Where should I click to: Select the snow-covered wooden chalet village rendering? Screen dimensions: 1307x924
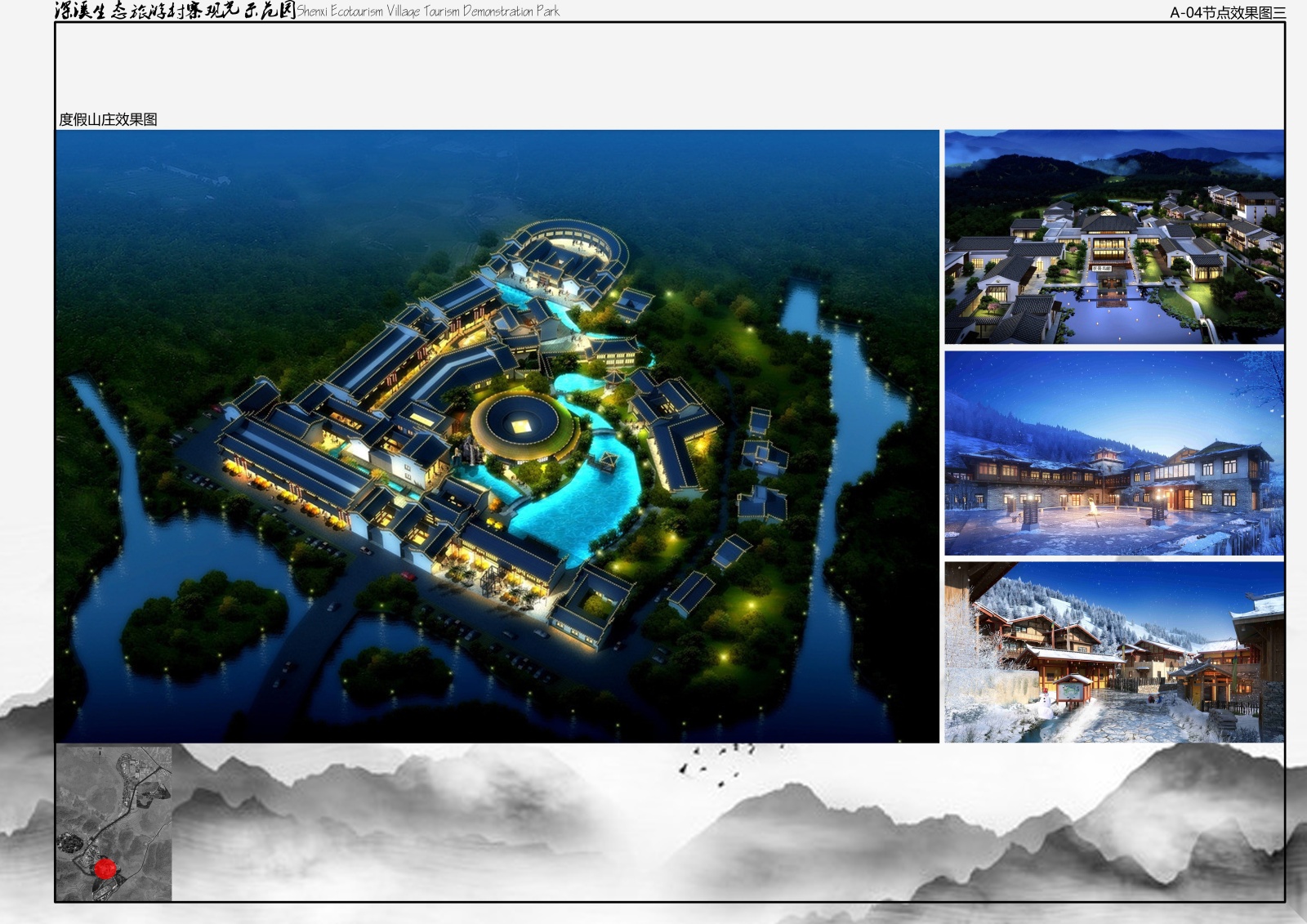coord(1114,652)
